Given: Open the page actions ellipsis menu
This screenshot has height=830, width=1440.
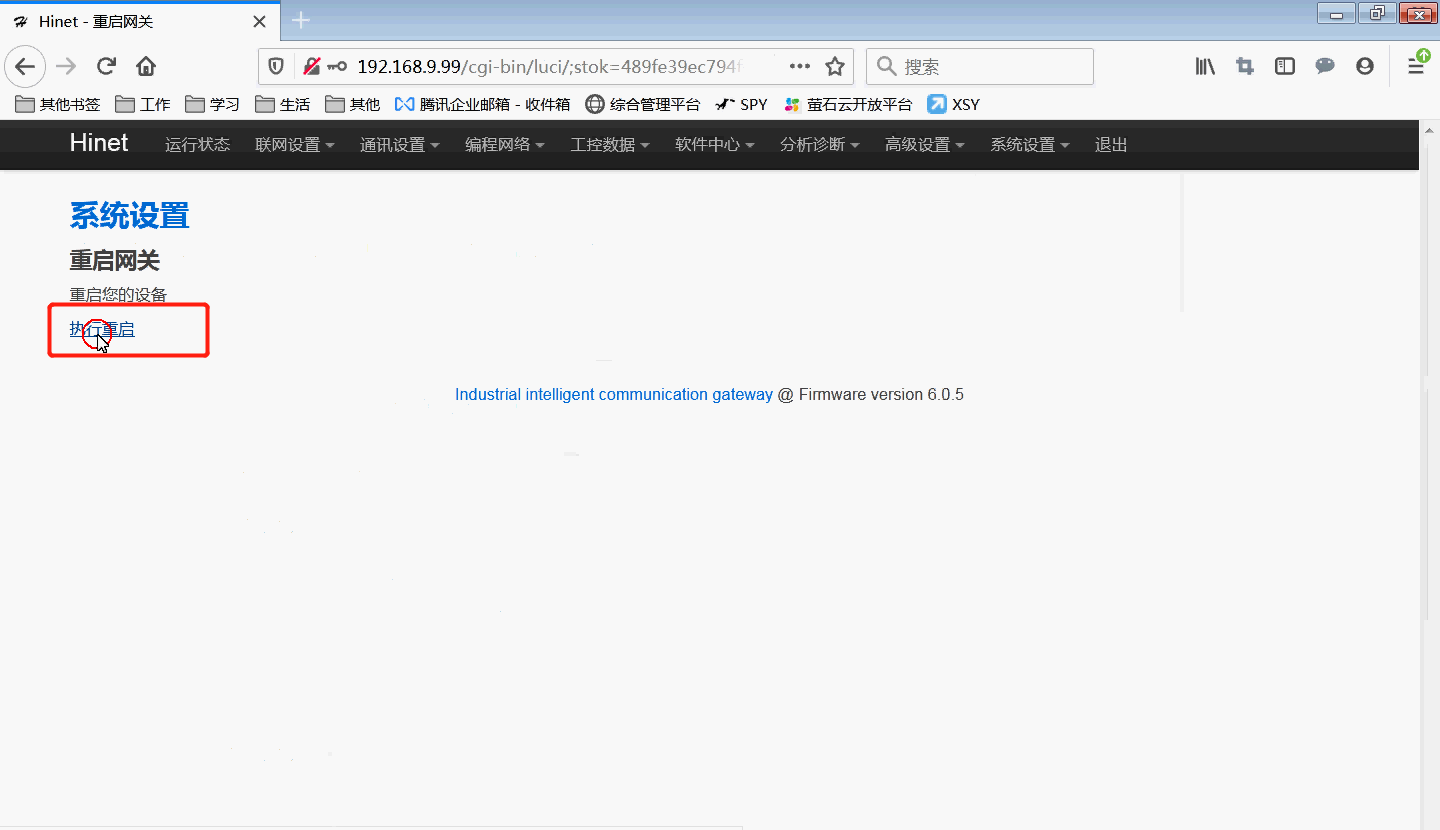Looking at the screenshot, I should pyautogui.click(x=799, y=66).
